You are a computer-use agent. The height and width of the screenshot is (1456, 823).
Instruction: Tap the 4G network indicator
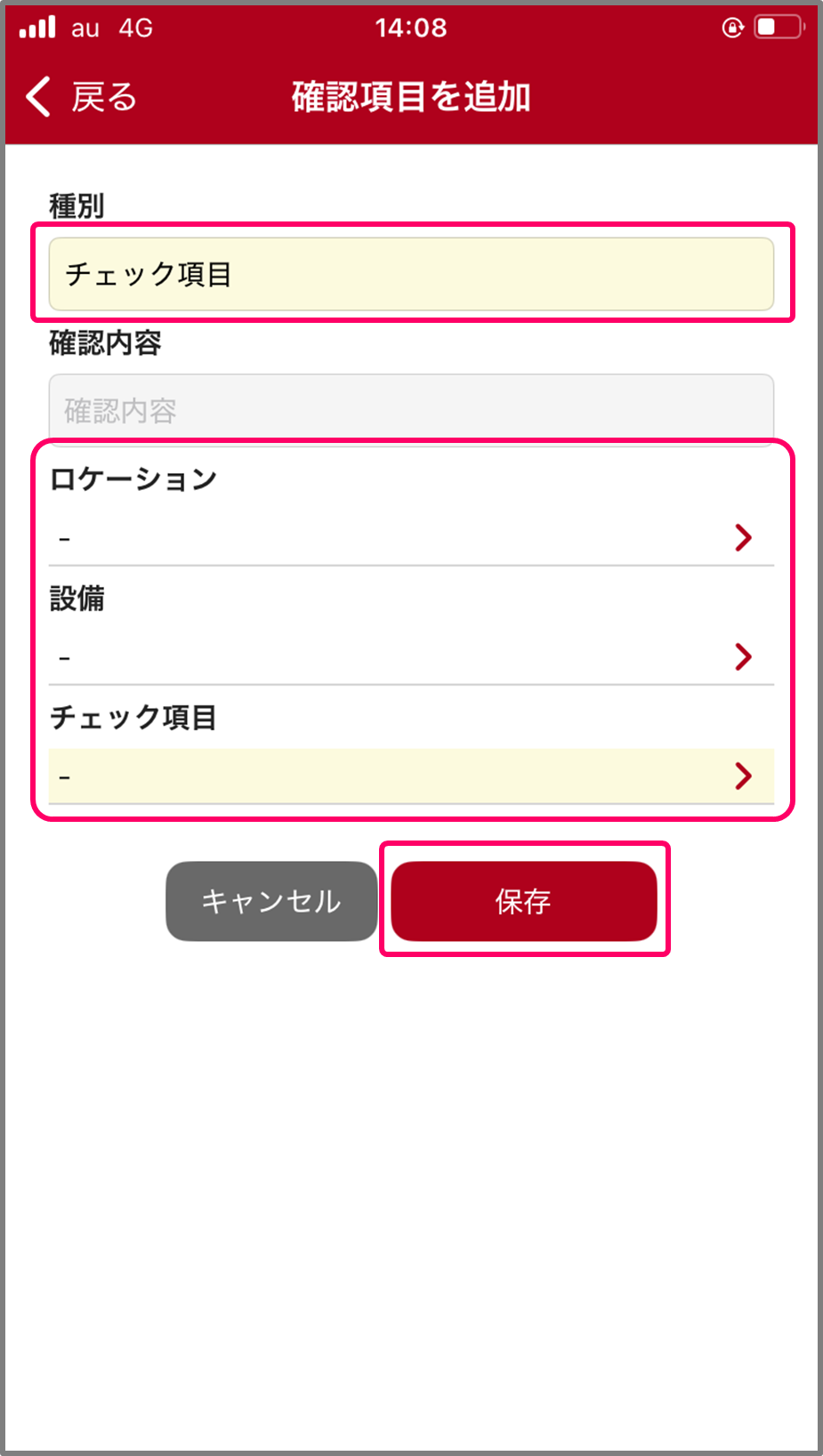(135, 28)
